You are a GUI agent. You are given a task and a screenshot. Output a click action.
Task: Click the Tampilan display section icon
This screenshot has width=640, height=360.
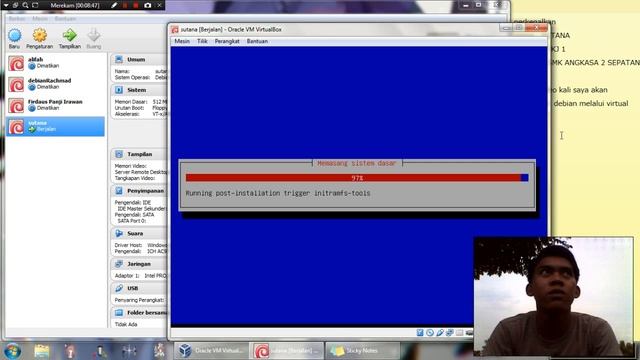(x=119, y=154)
